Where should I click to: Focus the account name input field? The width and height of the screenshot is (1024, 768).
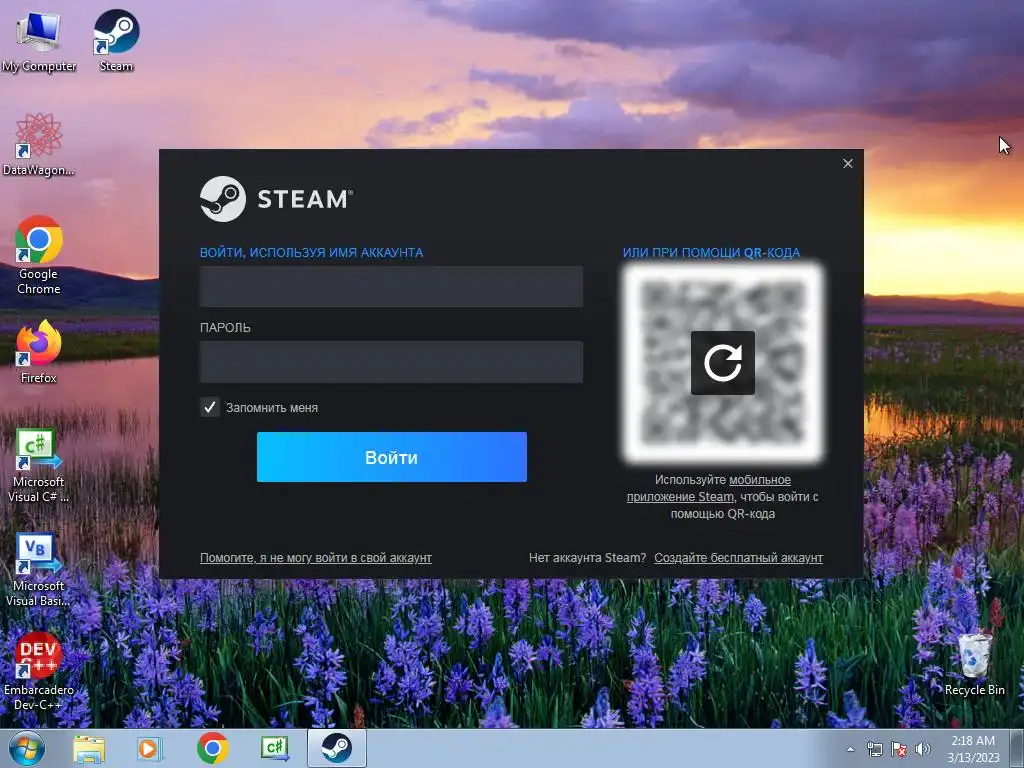point(391,287)
